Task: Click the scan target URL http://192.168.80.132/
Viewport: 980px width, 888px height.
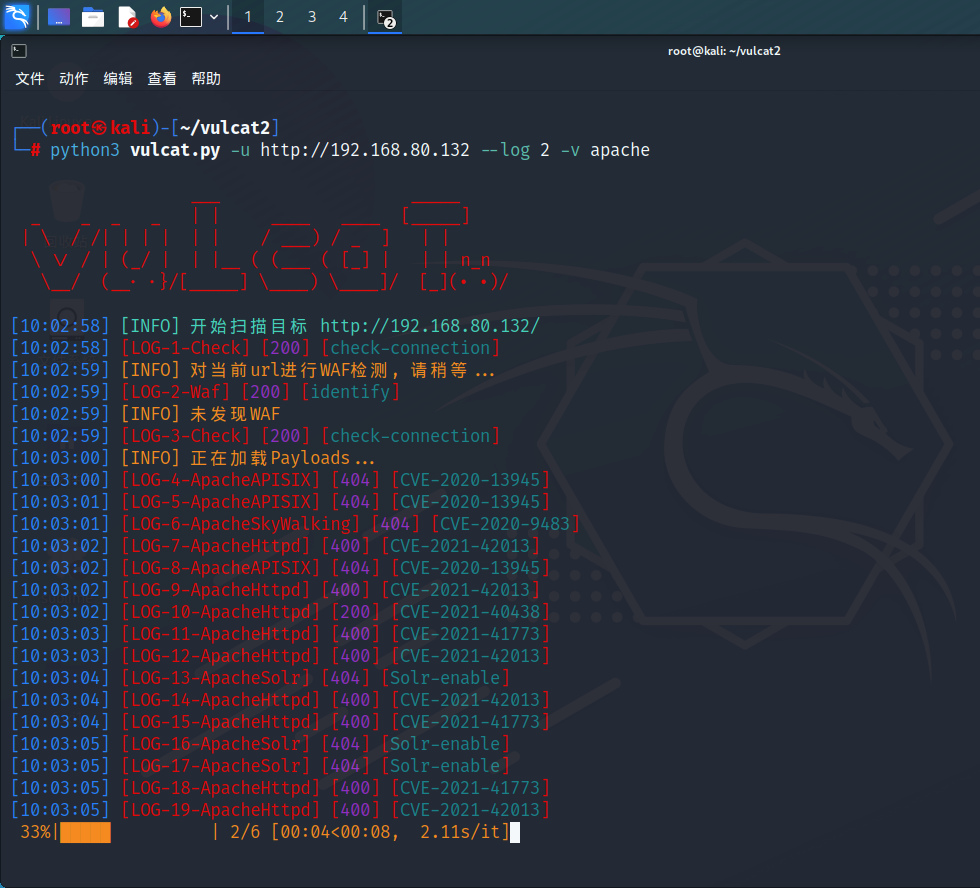Action: 430,326
